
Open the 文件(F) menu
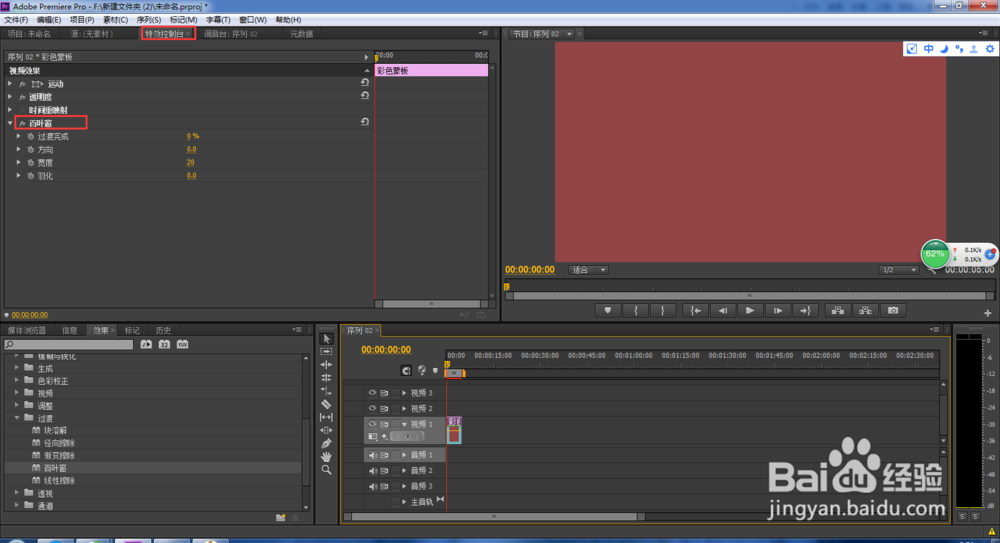[16, 20]
